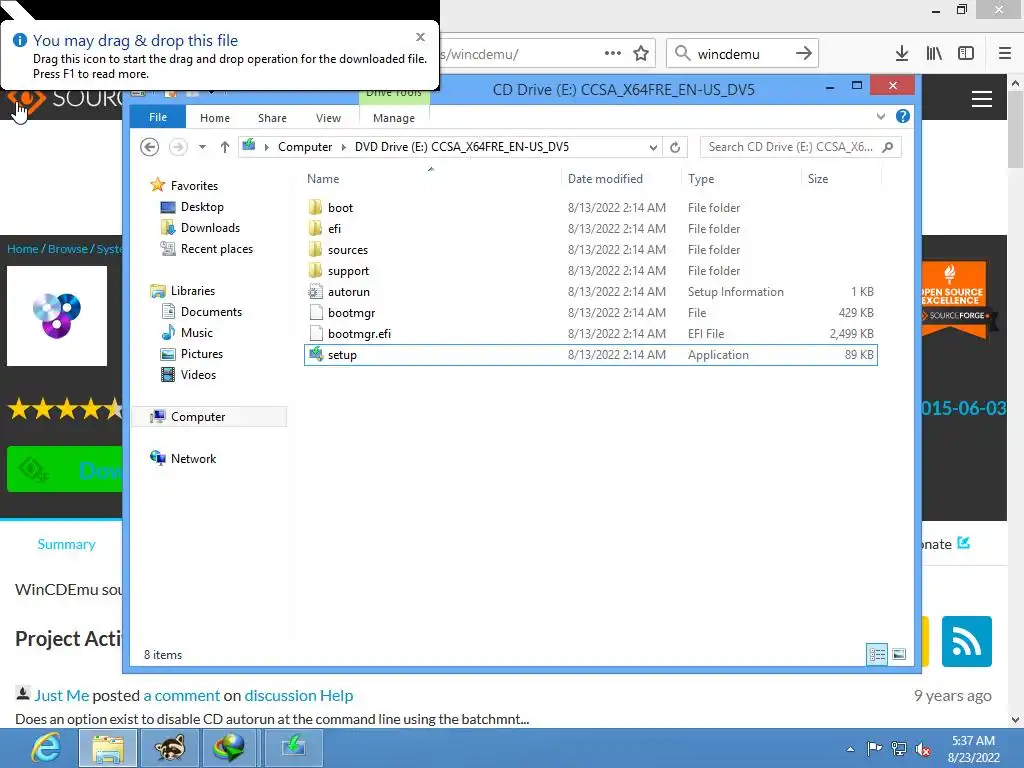Open Firefox hamburger menu
The image size is (1024, 768).
(x=1005, y=54)
